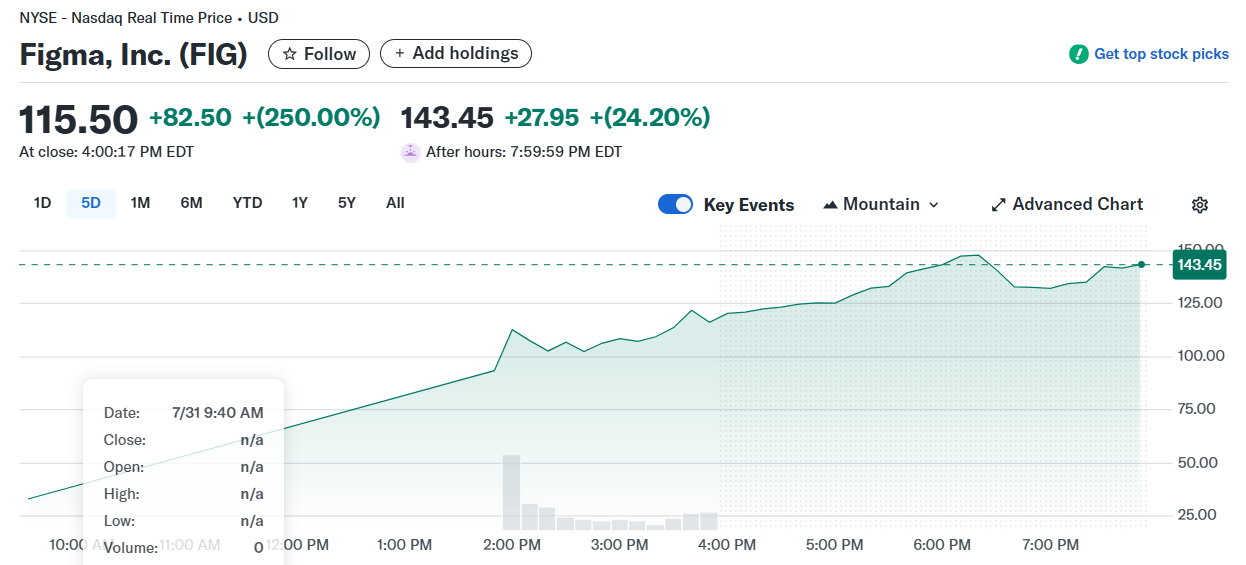Viewport: 1246px width, 565px height.
Task: Click the 5:00 PM x-axis label
Action: point(835,545)
